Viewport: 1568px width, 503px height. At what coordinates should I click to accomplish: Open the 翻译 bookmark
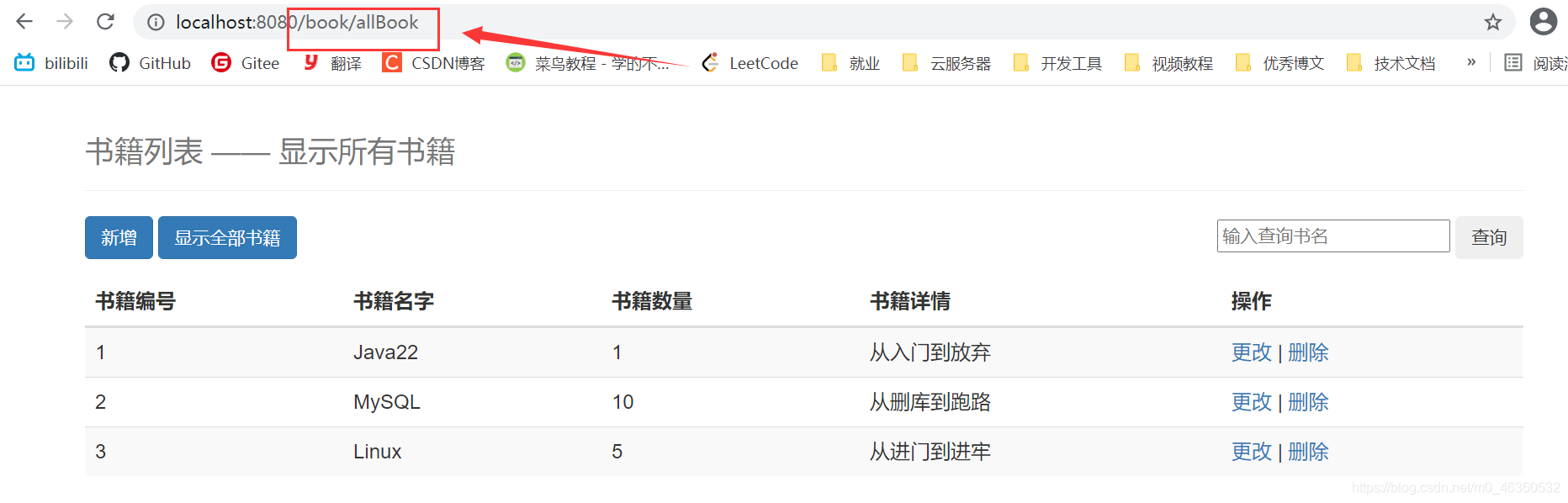[331, 63]
